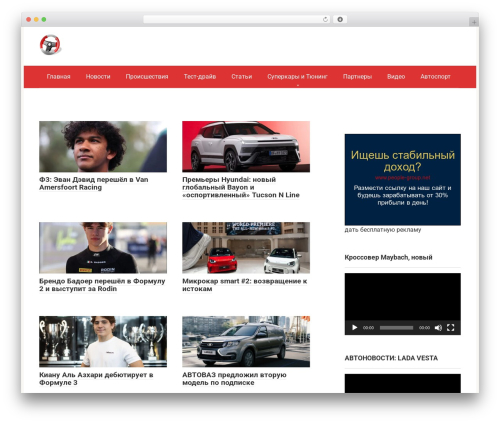Click the АВТОНОВОСТИ: LADA VESTA heading
Screen dimensions: 500x423
point(391,358)
